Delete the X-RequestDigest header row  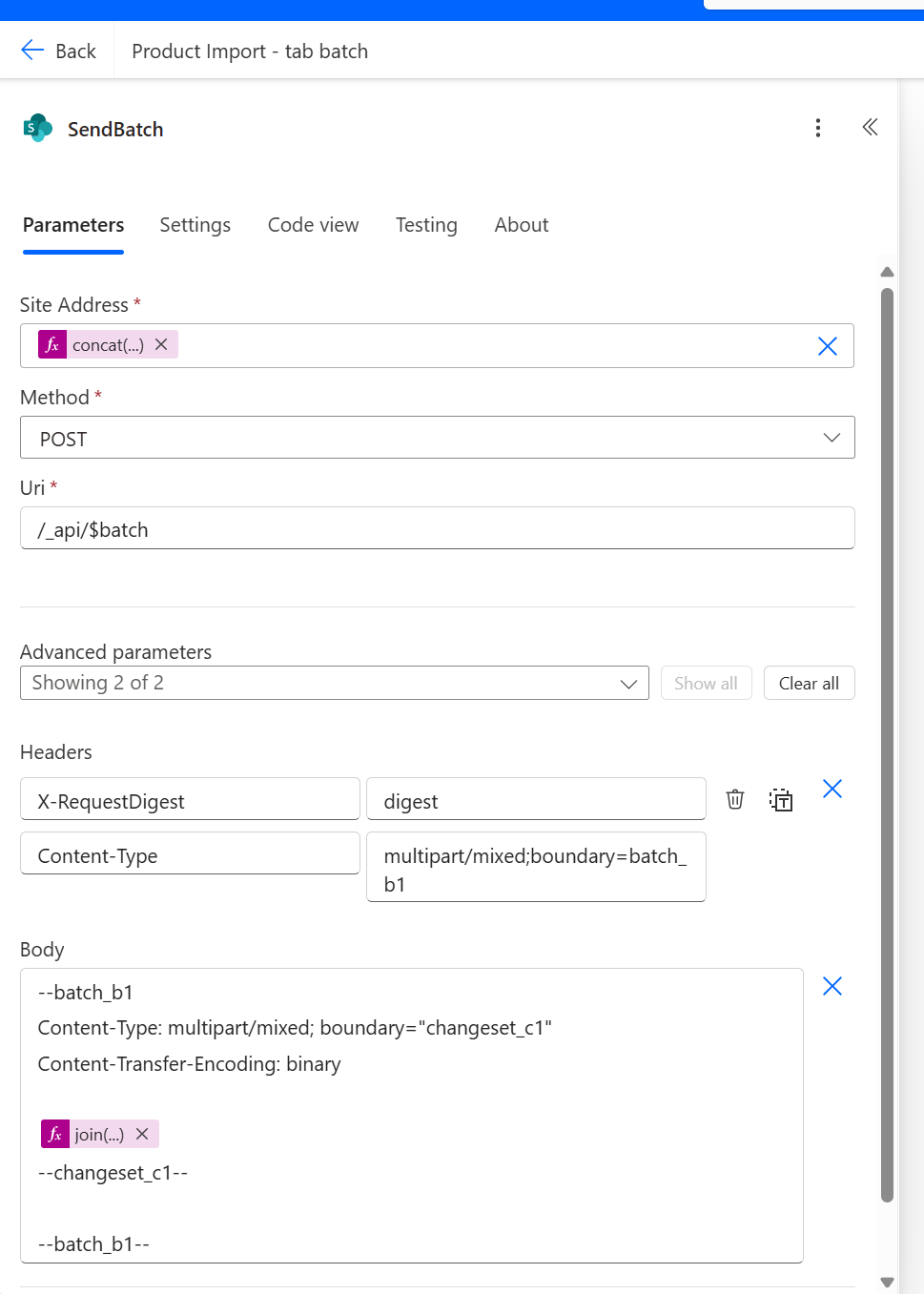click(x=735, y=799)
